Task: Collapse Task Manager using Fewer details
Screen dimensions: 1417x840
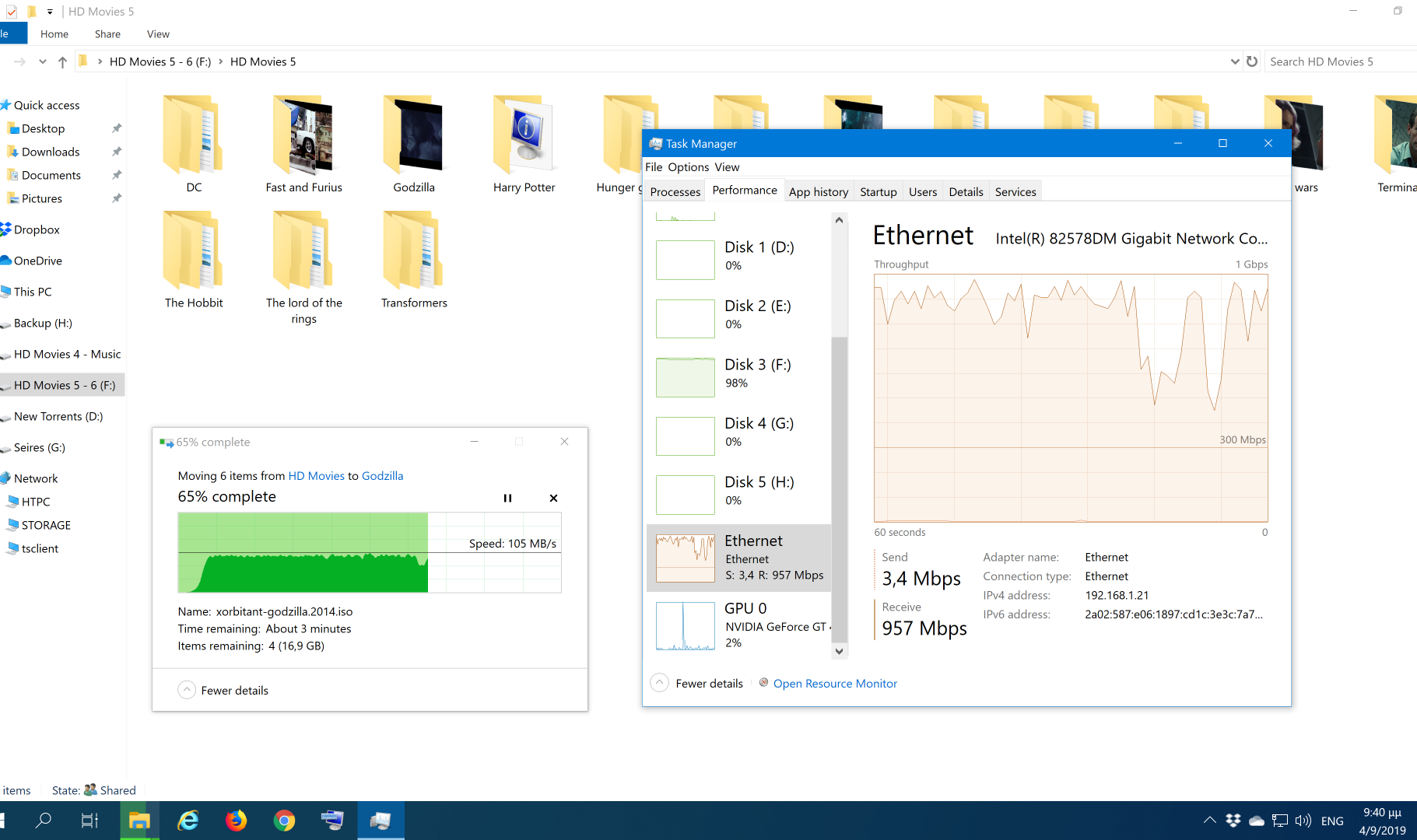Action: tap(697, 683)
